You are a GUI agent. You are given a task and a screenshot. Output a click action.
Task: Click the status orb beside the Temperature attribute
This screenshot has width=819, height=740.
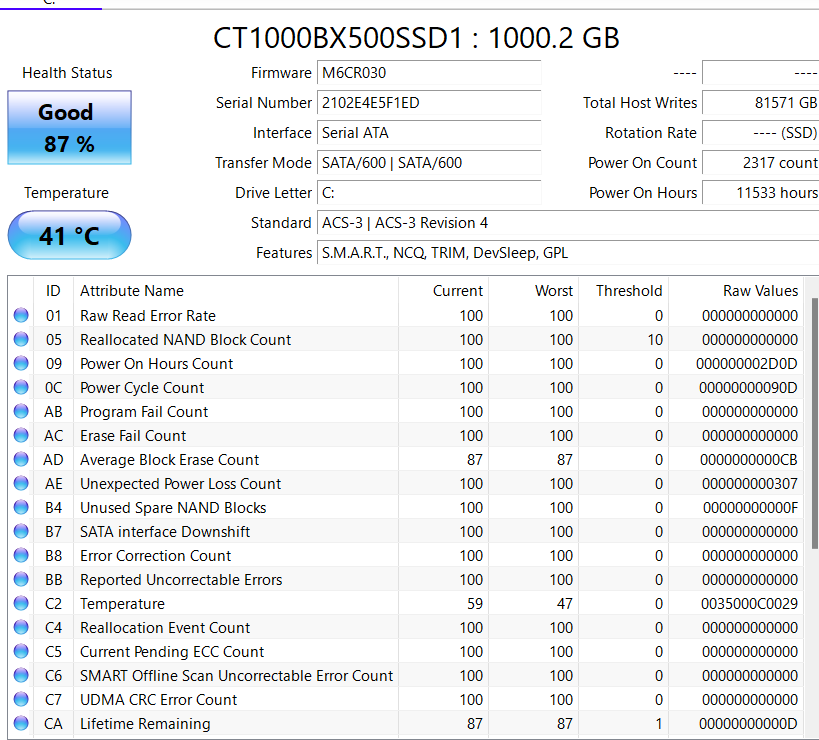tap(21, 604)
